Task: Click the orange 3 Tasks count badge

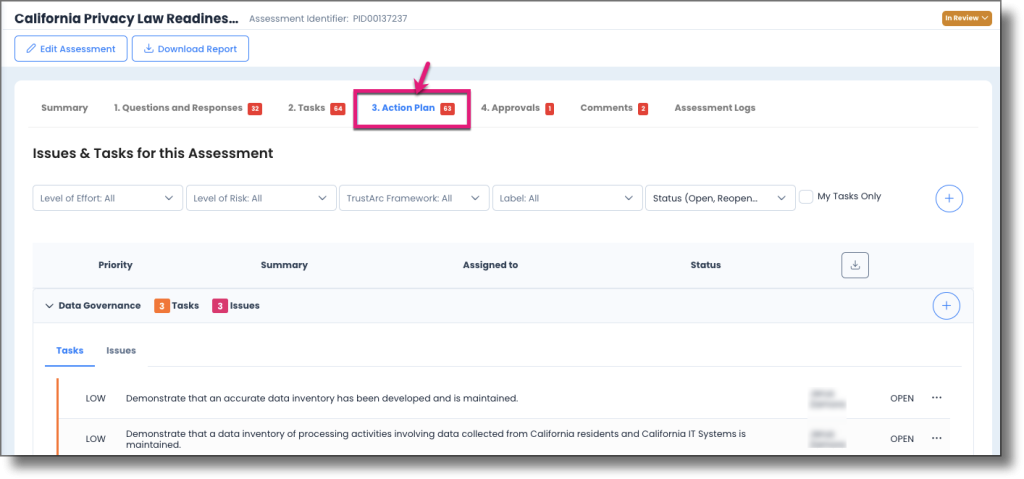Action: coord(161,306)
